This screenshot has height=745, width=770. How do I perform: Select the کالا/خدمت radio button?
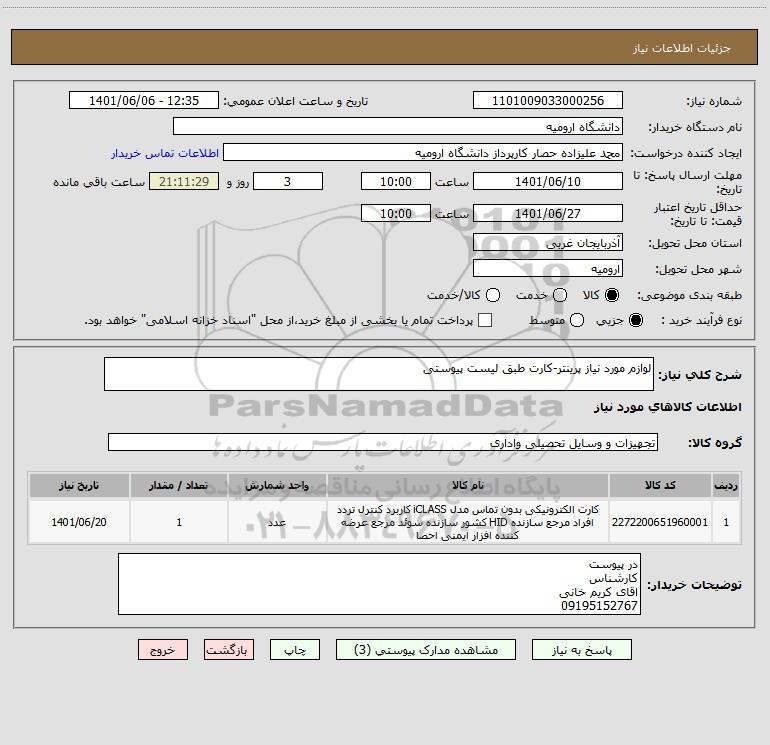click(x=493, y=295)
